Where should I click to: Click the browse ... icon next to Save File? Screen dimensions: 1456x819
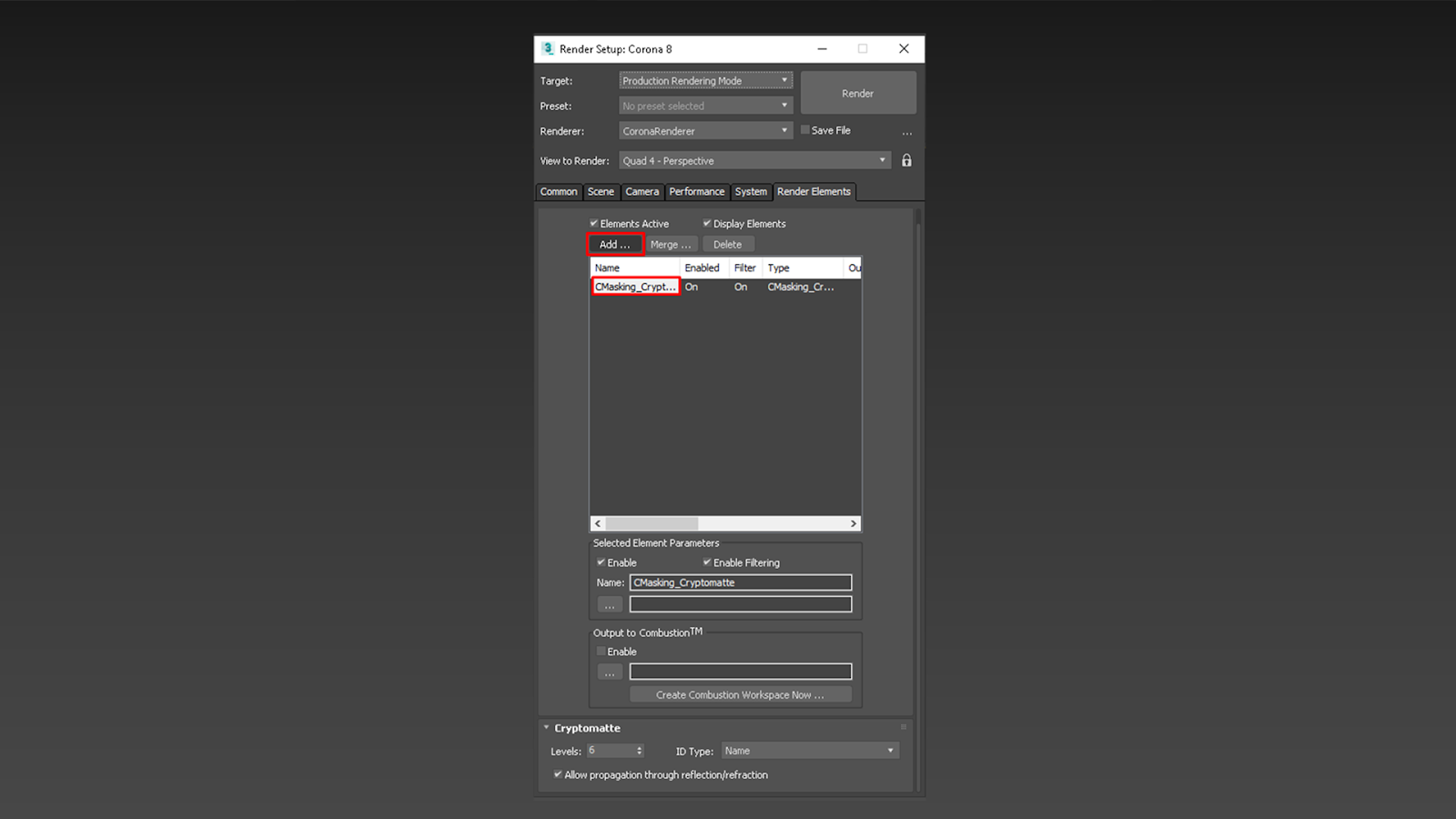pyautogui.click(x=907, y=131)
